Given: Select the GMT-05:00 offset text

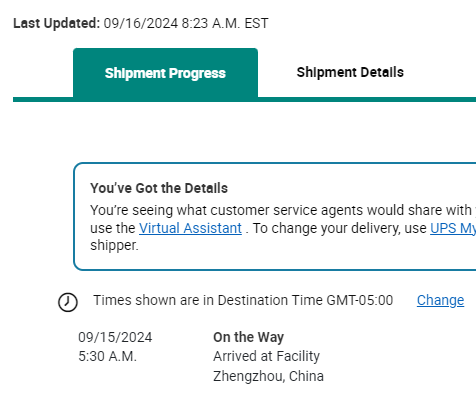Looking at the screenshot, I should (360, 300).
